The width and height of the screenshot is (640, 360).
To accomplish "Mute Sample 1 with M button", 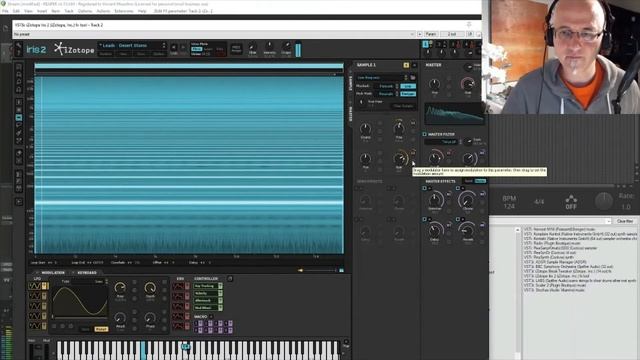I will click(x=414, y=65).
